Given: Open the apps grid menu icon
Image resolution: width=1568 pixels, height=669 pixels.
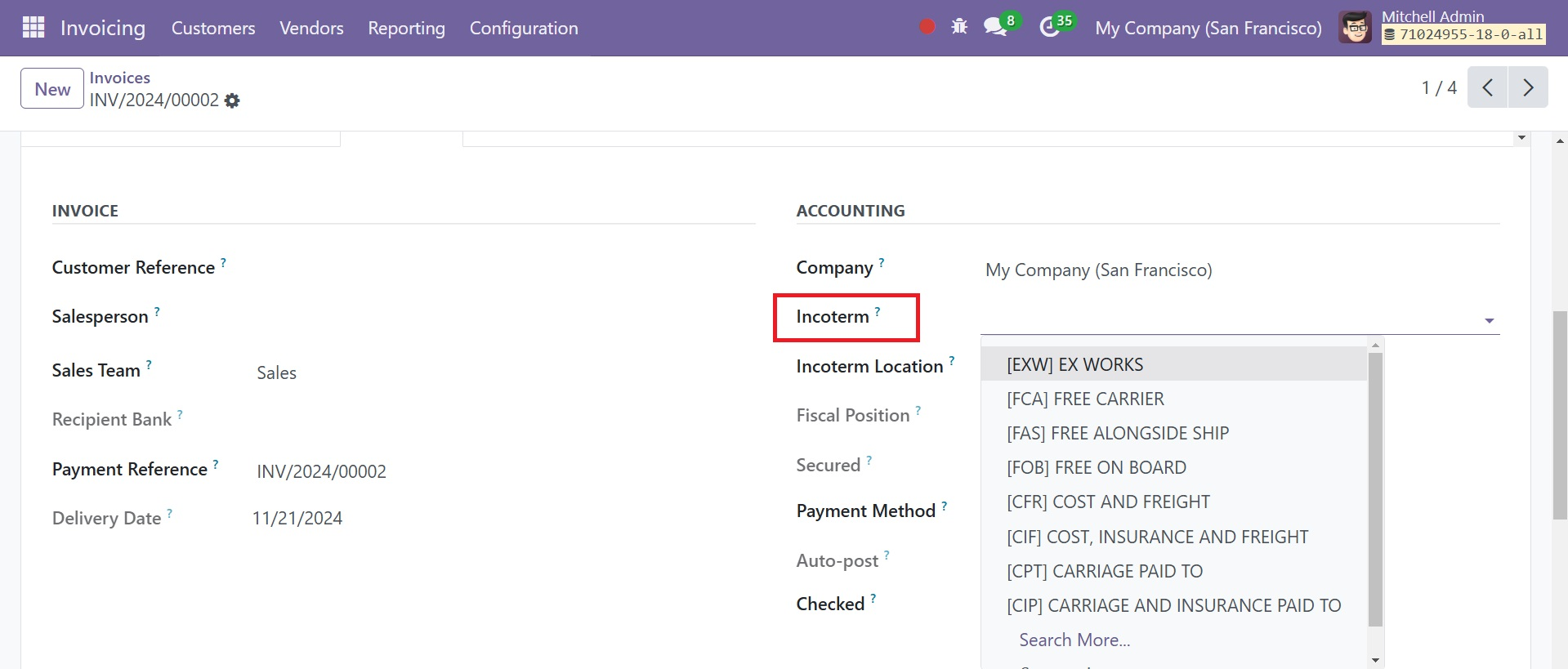Looking at the screenshot, I should click(x=34, y=28).
